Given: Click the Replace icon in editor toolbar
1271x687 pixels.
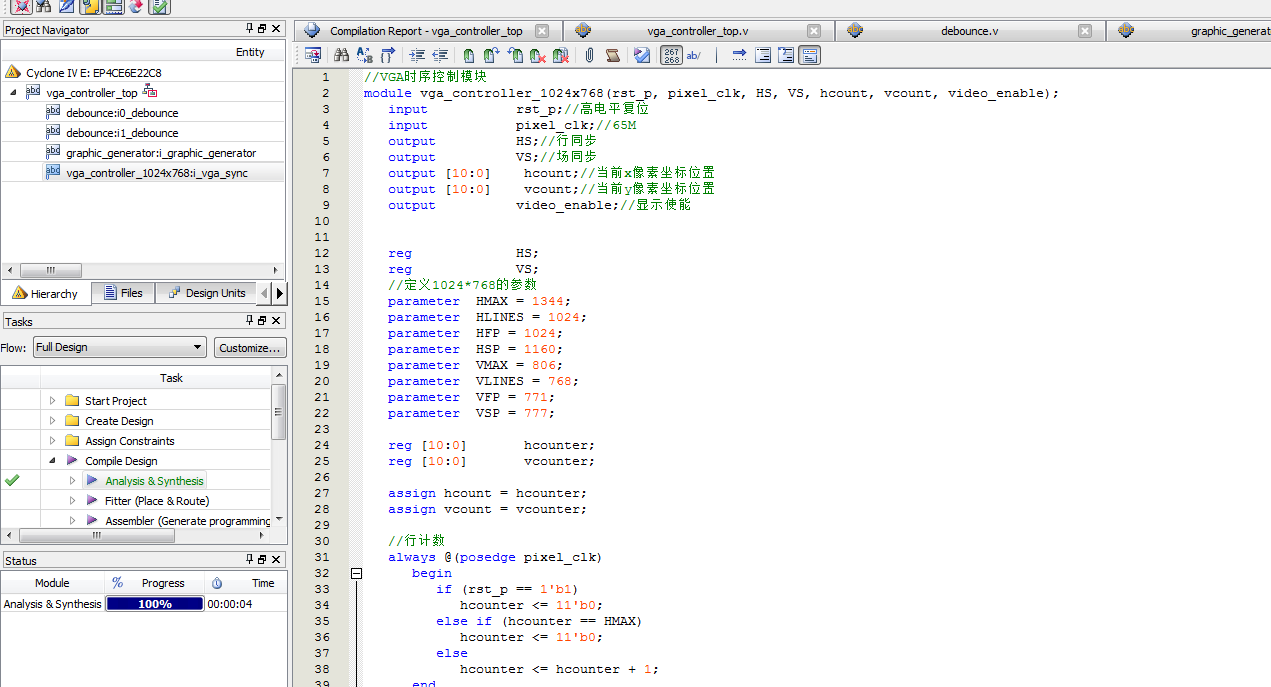Looking at the screenshot, I should [x=364, y=55].
